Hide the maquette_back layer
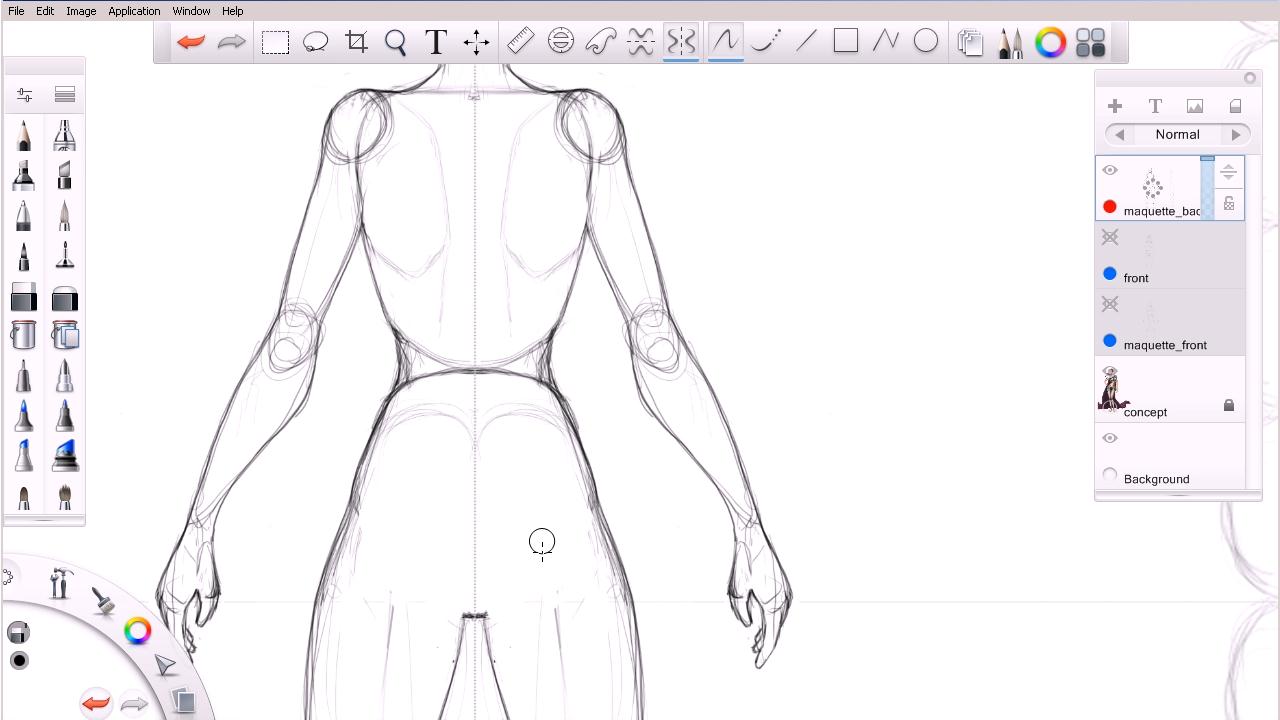 (x=1110, y=171)
